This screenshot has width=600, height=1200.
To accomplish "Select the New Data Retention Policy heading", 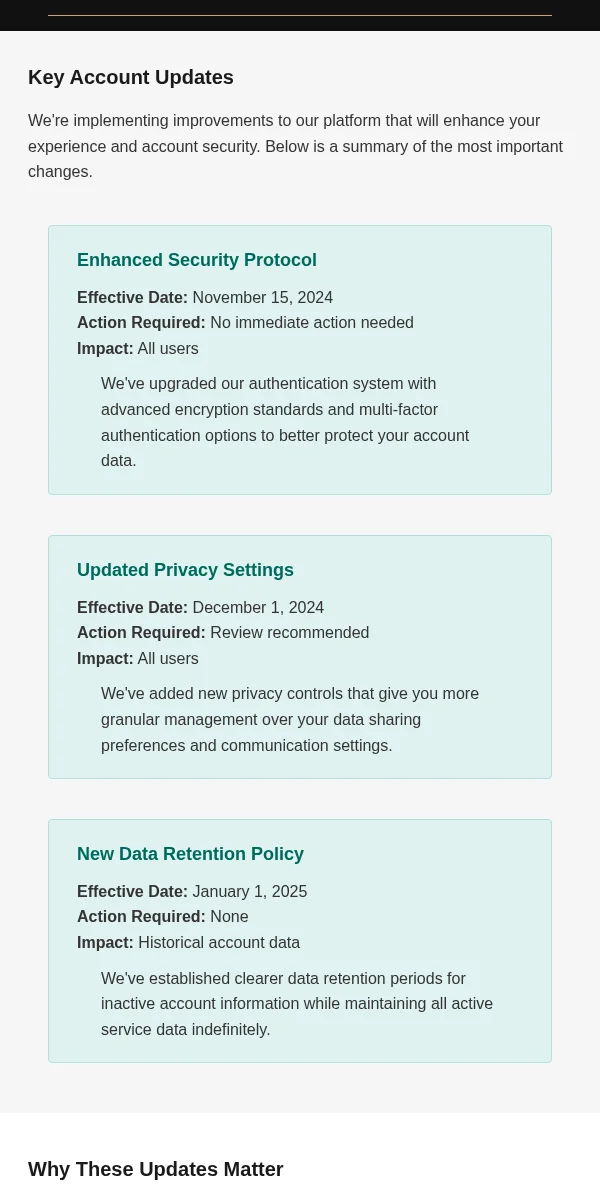I will pyautogui.click(x=190, y=854).
